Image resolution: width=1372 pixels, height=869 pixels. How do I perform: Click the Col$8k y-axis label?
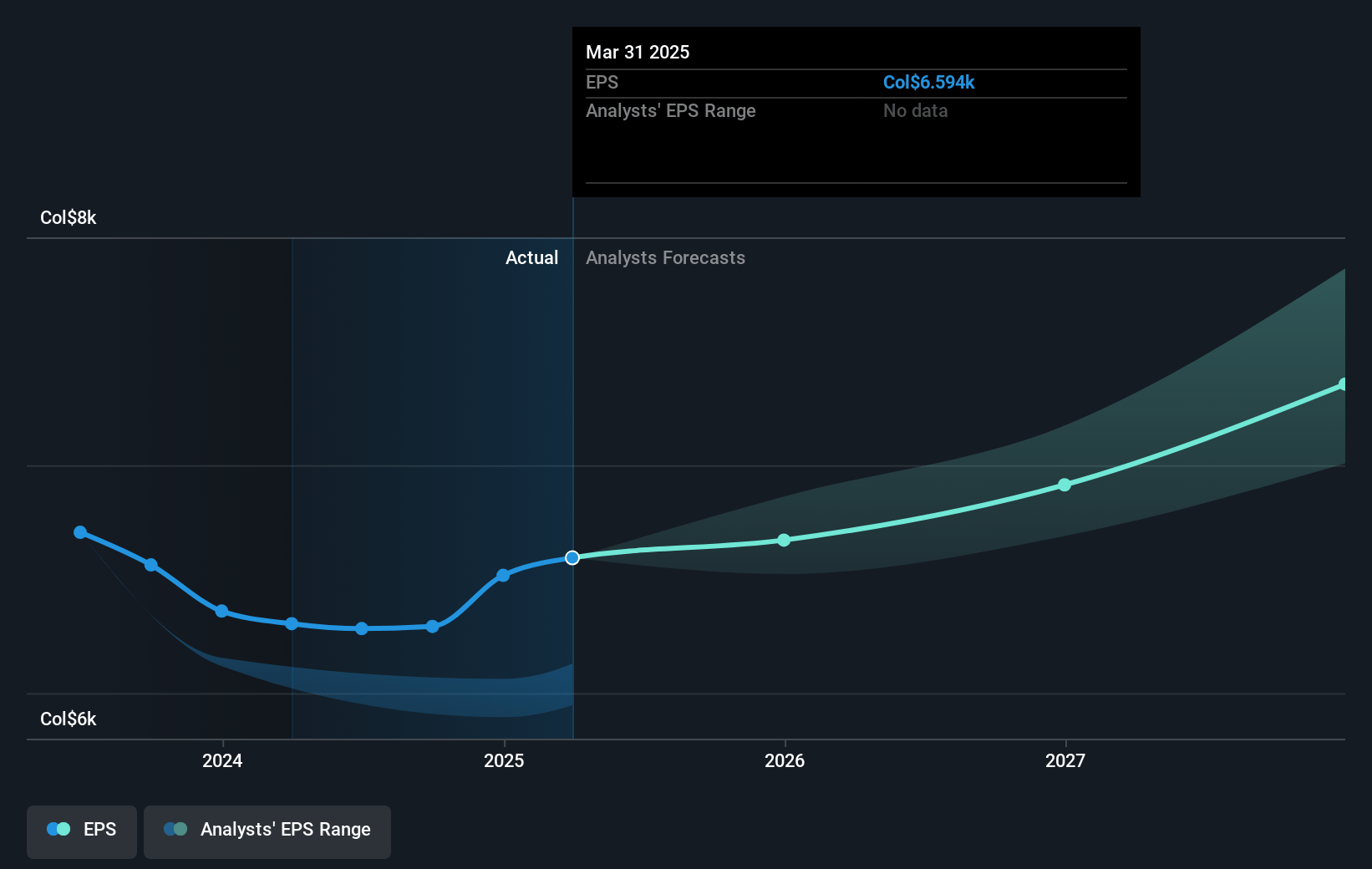tap(69, 217)
